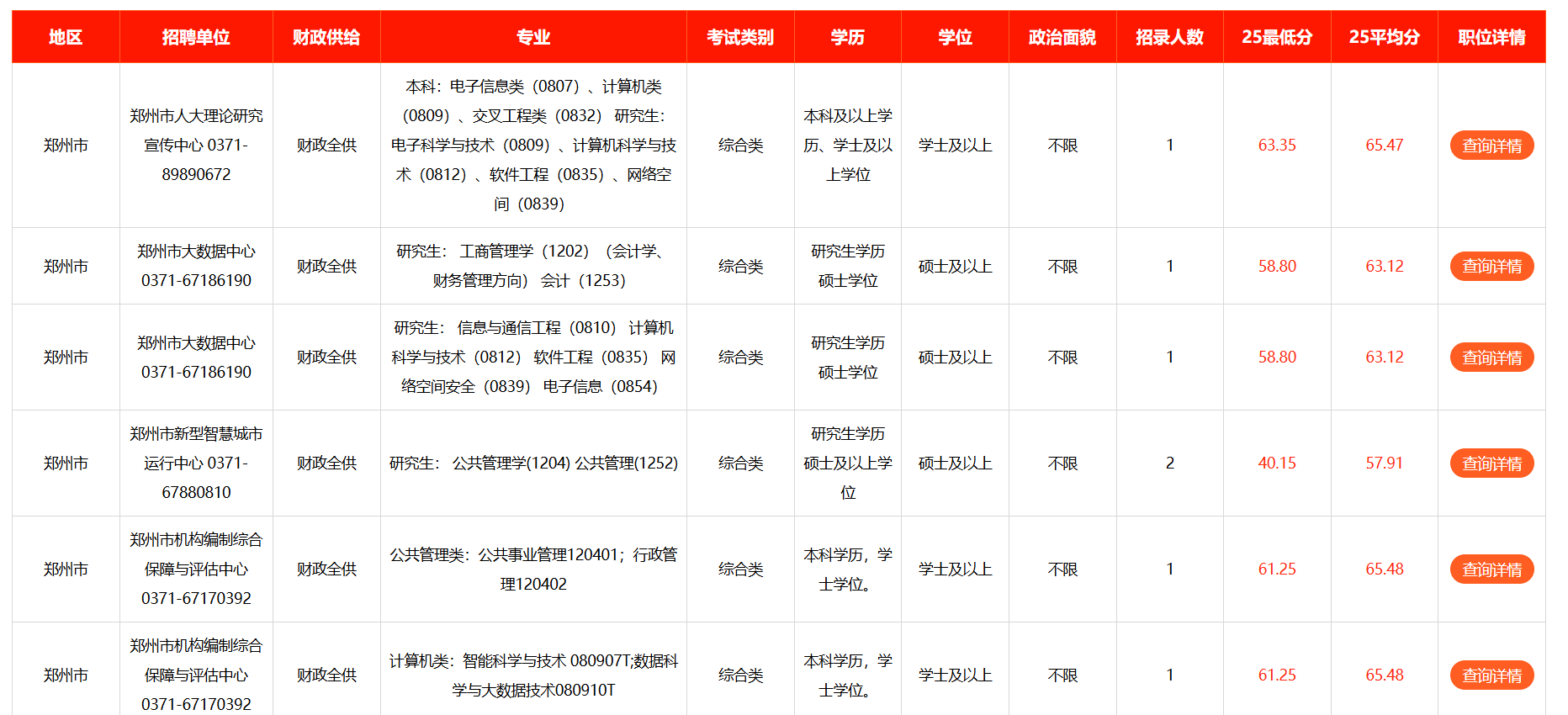Click the 招录人数 column header
Screen dimensions: 1568x715
pos(1169,37)
